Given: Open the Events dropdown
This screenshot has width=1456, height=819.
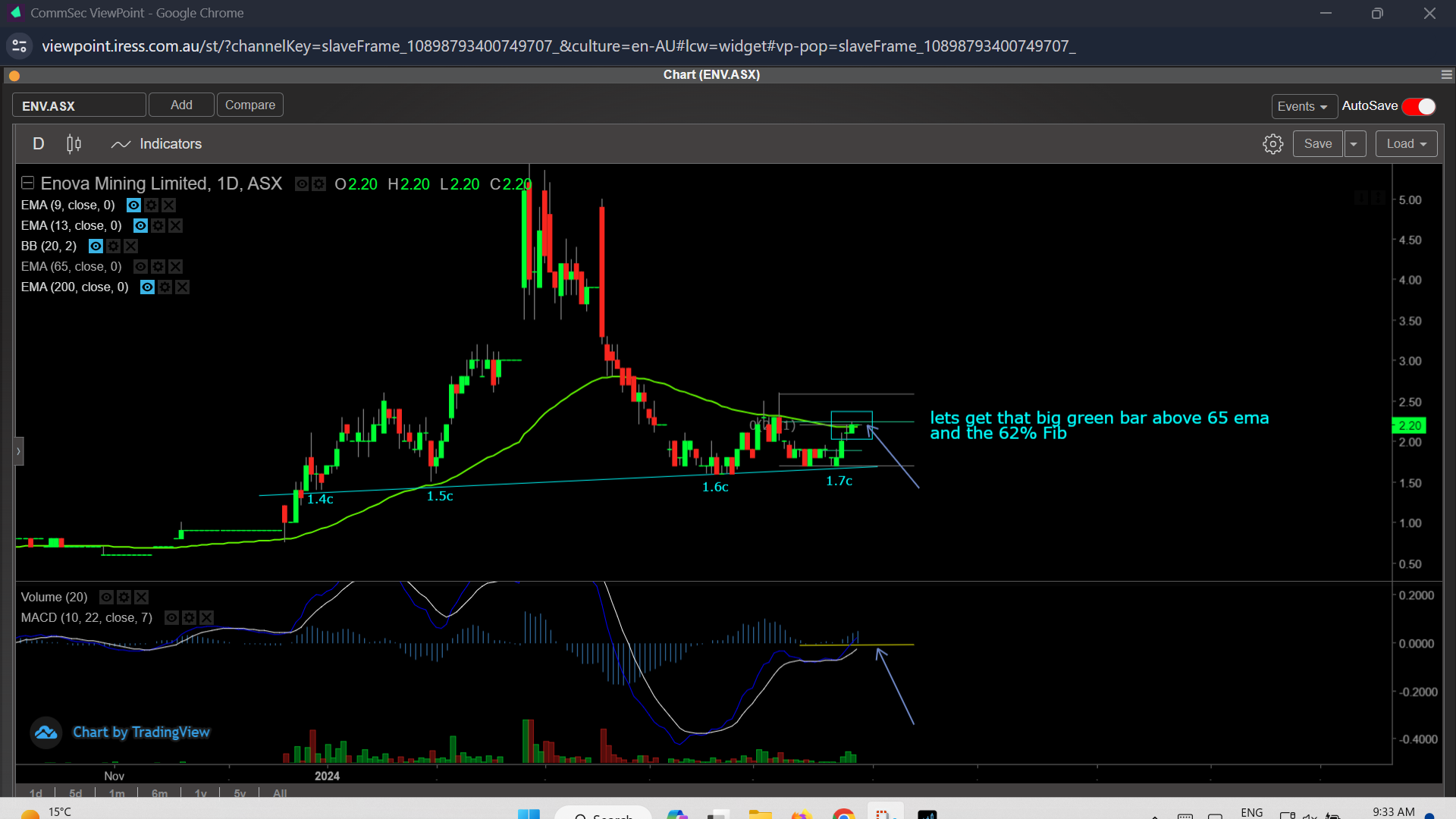Looking at the screenshot, I should tap(1303, 106).
